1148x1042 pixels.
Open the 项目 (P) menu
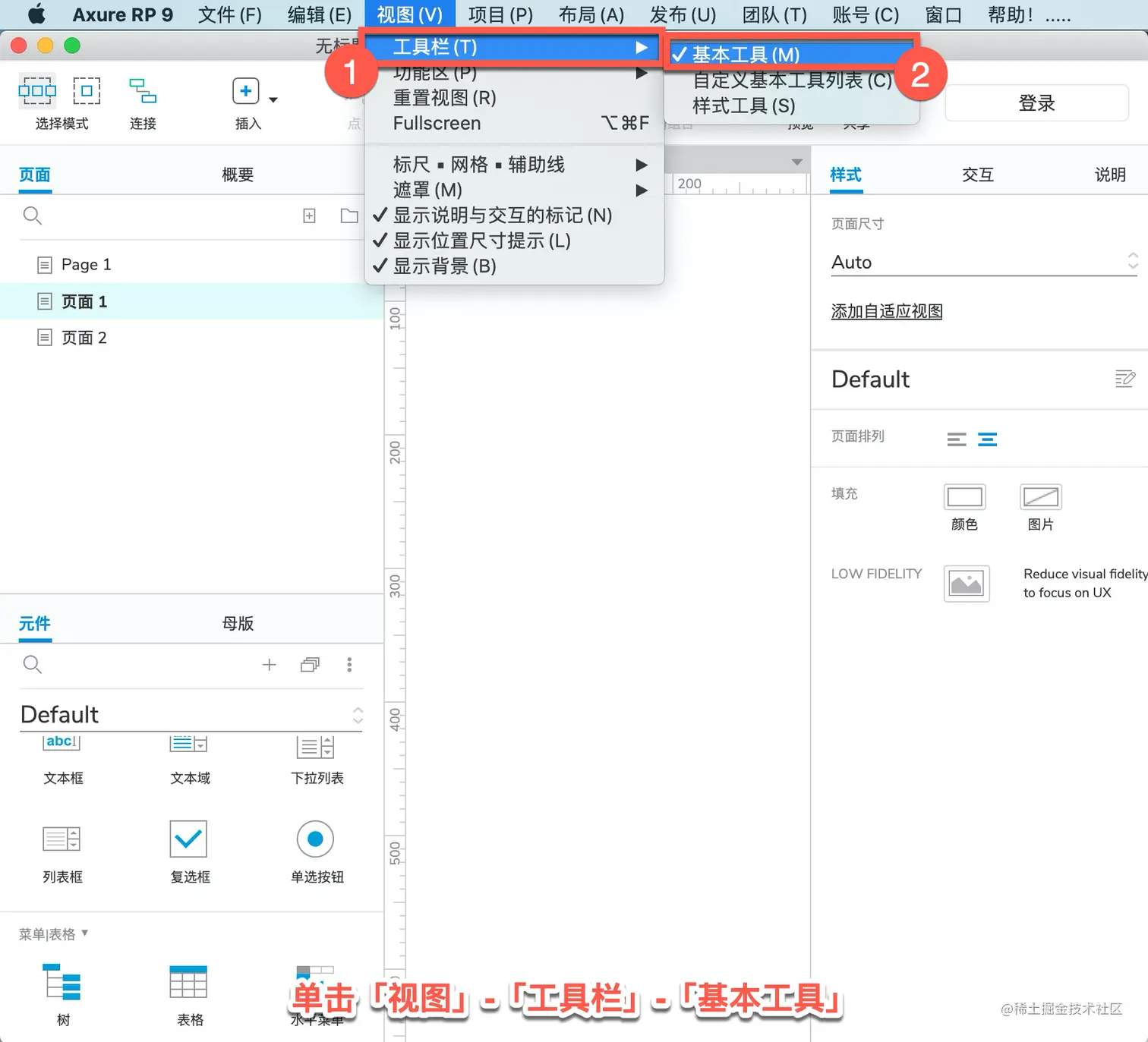pos(500,15)
